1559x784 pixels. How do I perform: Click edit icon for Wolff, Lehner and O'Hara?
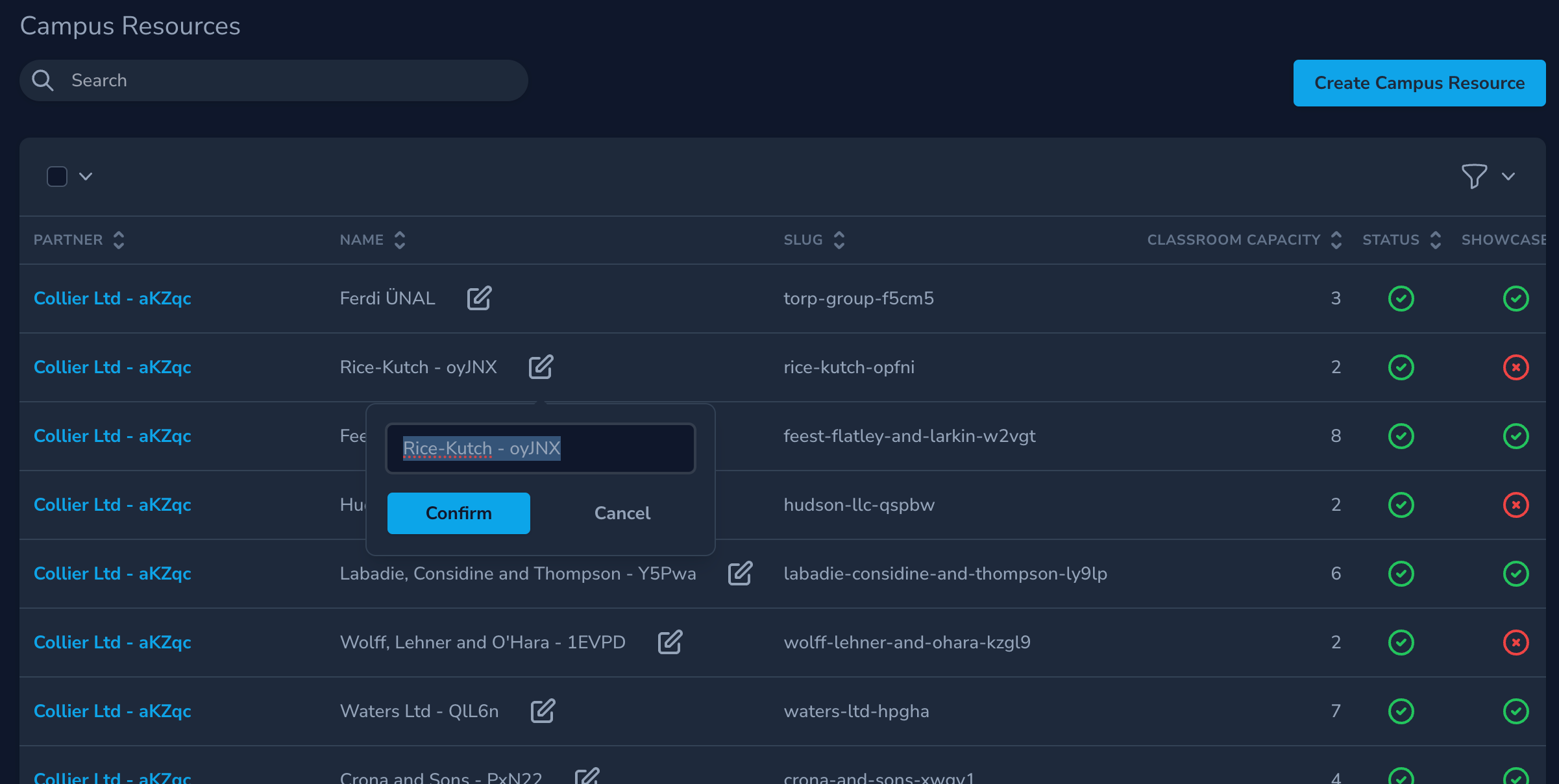(670, 643)
